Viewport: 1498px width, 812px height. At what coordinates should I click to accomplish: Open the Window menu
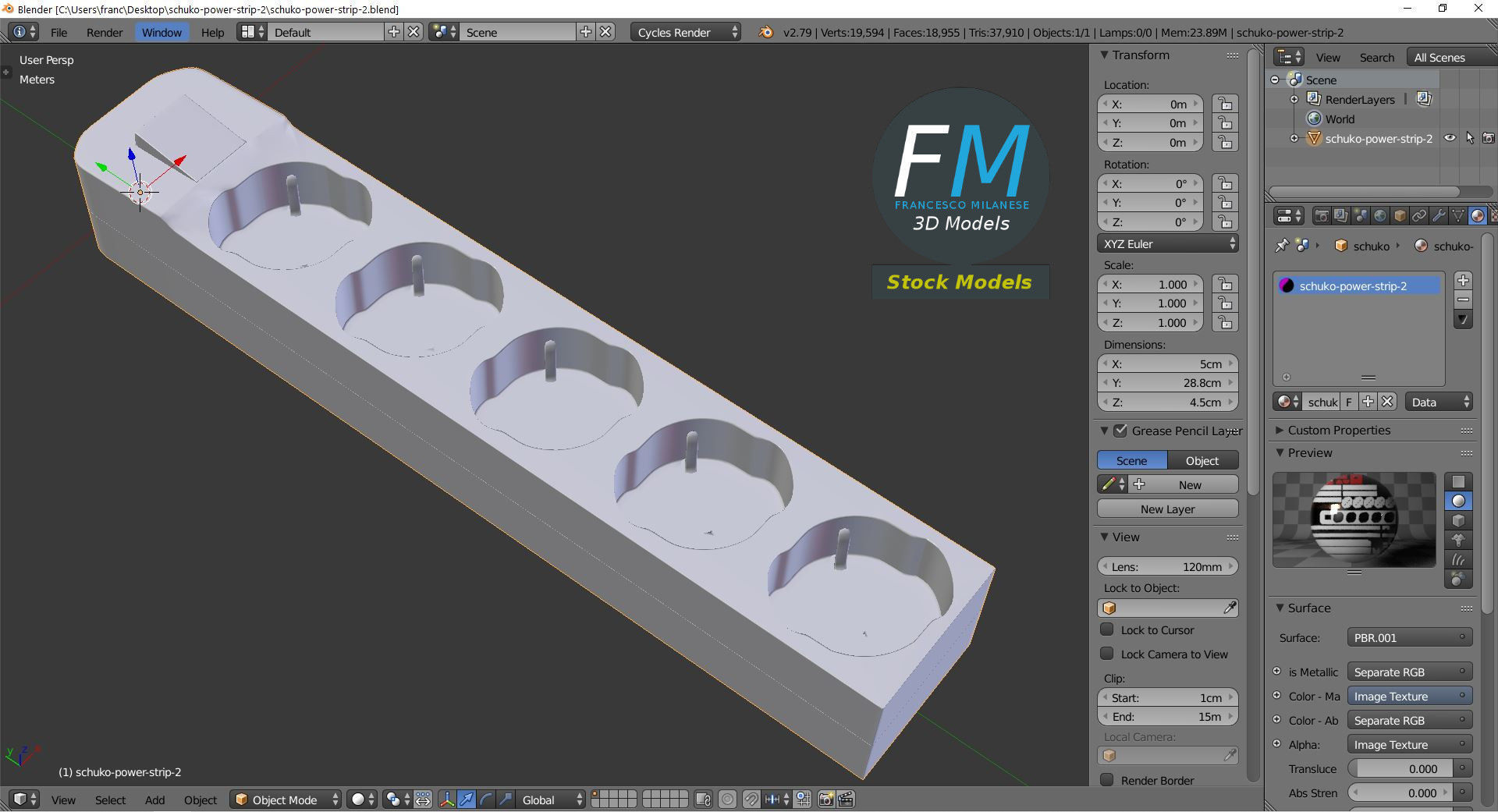[x=162, y=32]
